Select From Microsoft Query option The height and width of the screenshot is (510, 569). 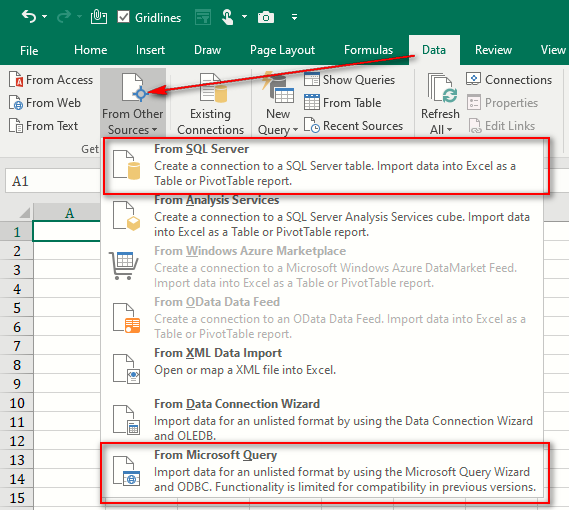(x=326, y=472)
